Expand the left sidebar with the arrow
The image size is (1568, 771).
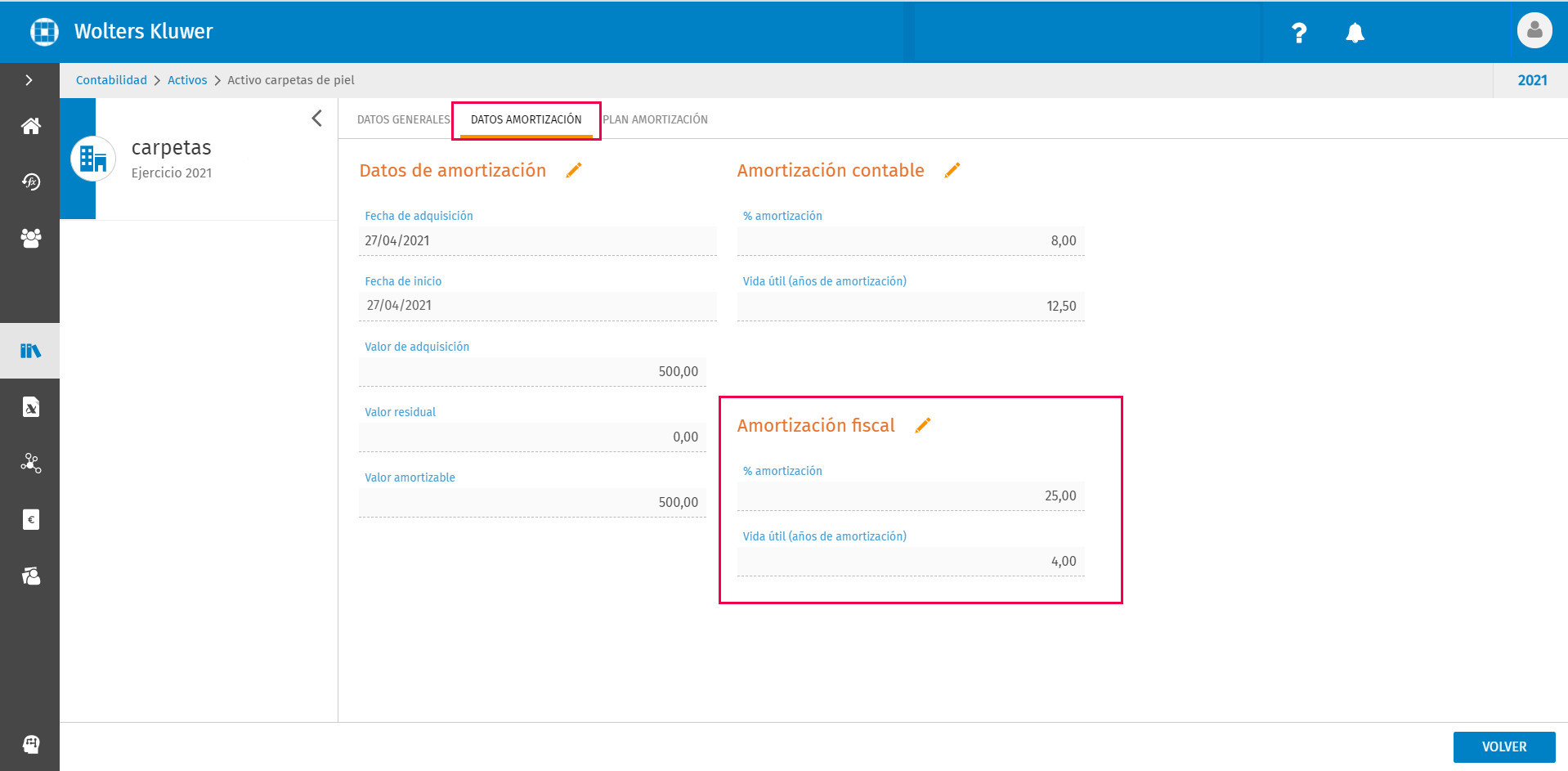tap(29, 80)
